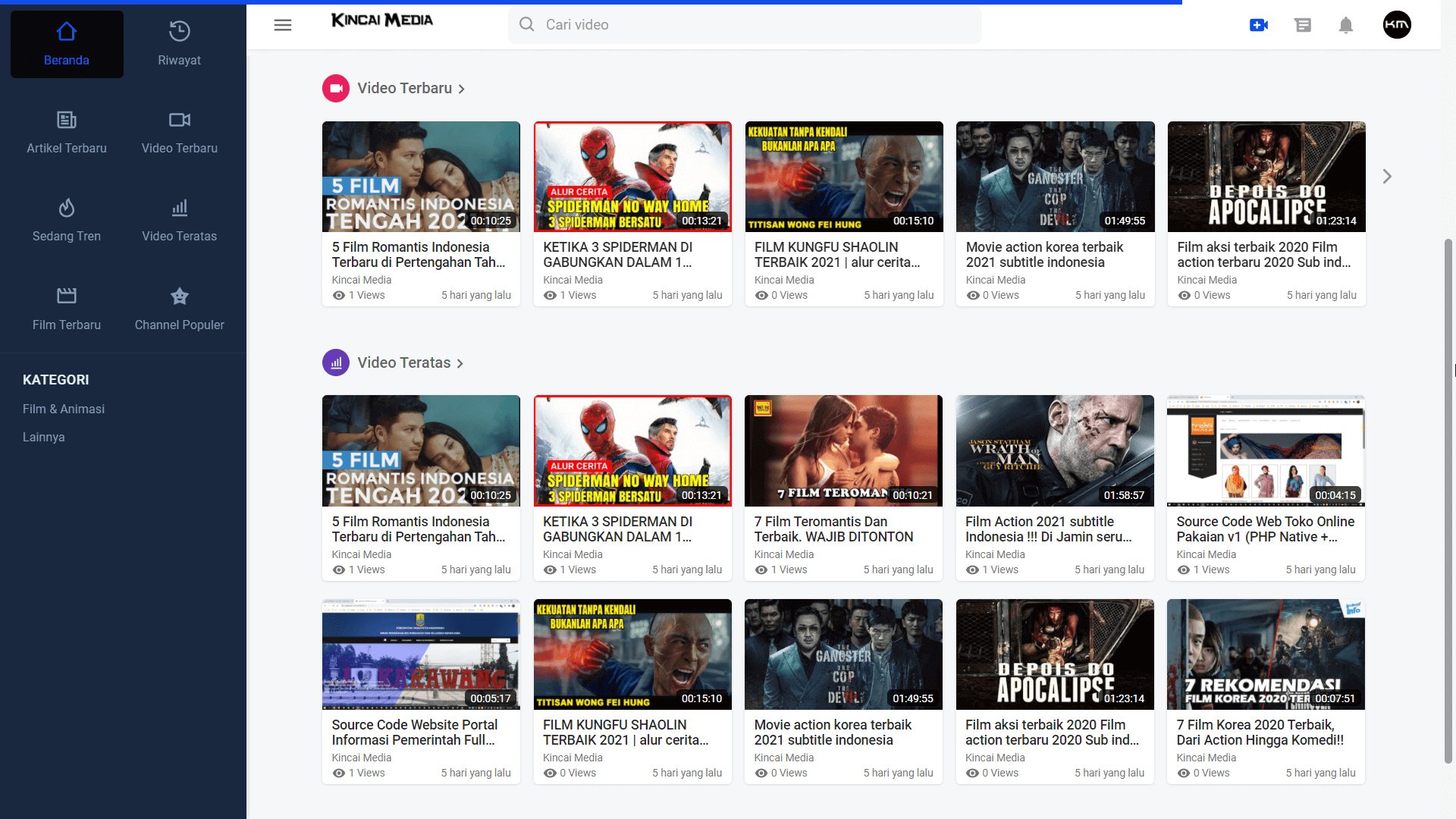Click the search magnifier icon
Viewport: 1456px width, 819px height.
click(x=526, y=24)
